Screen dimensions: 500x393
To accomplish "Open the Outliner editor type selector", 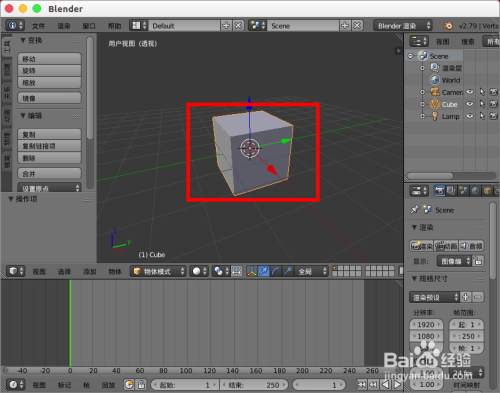I will (419, 41).
